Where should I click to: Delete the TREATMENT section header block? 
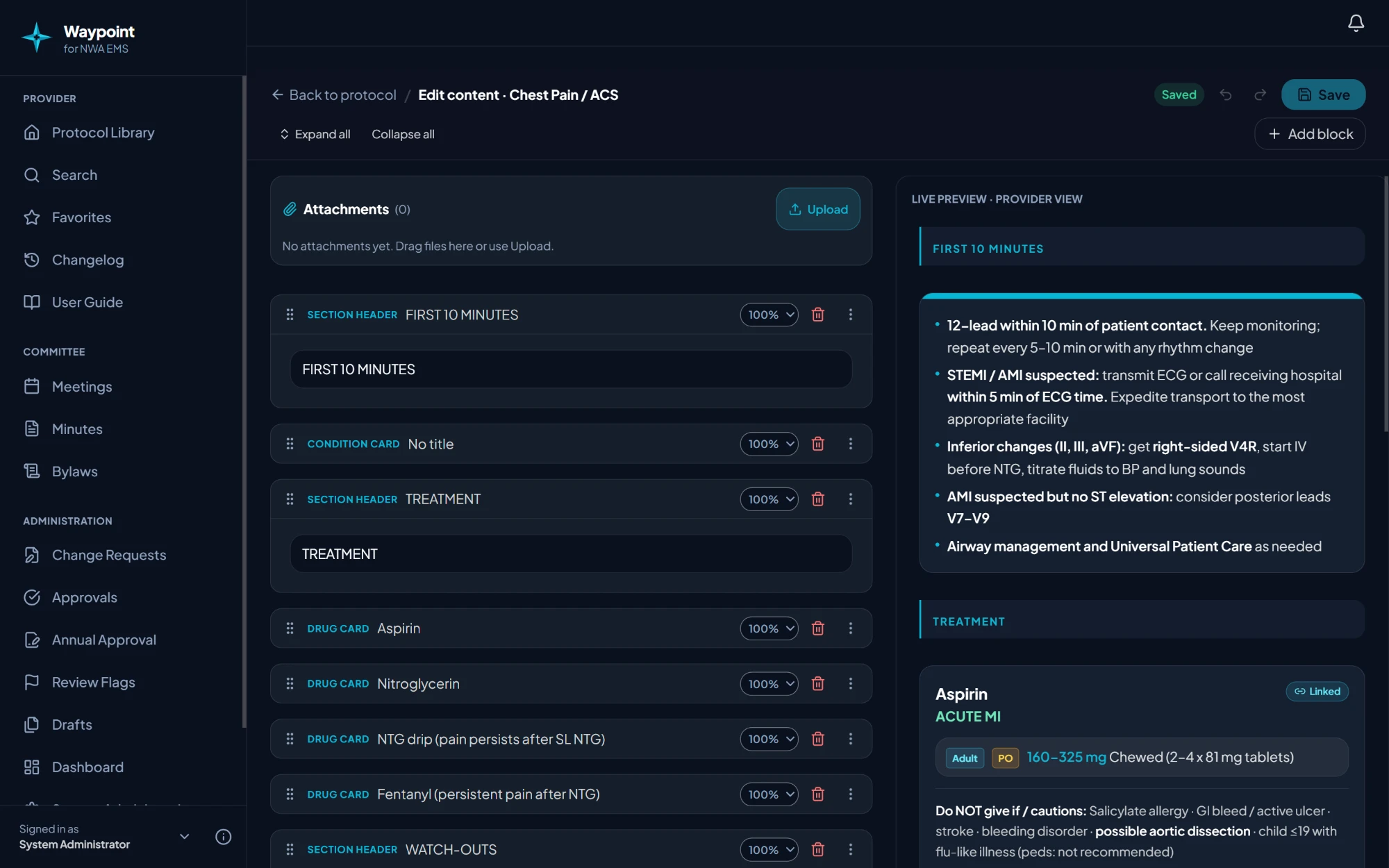click(x=818, y=499)
